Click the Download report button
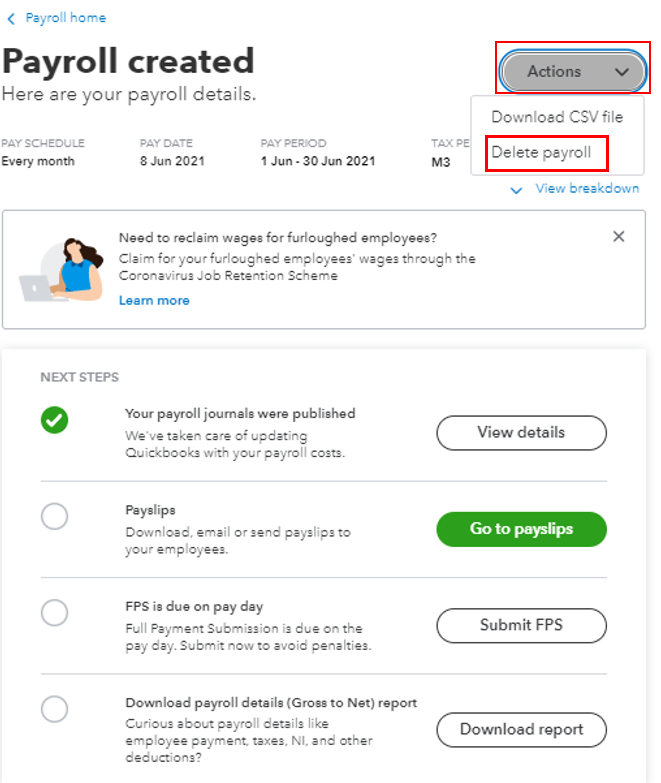The image size is (661, 783). (521, 729)
